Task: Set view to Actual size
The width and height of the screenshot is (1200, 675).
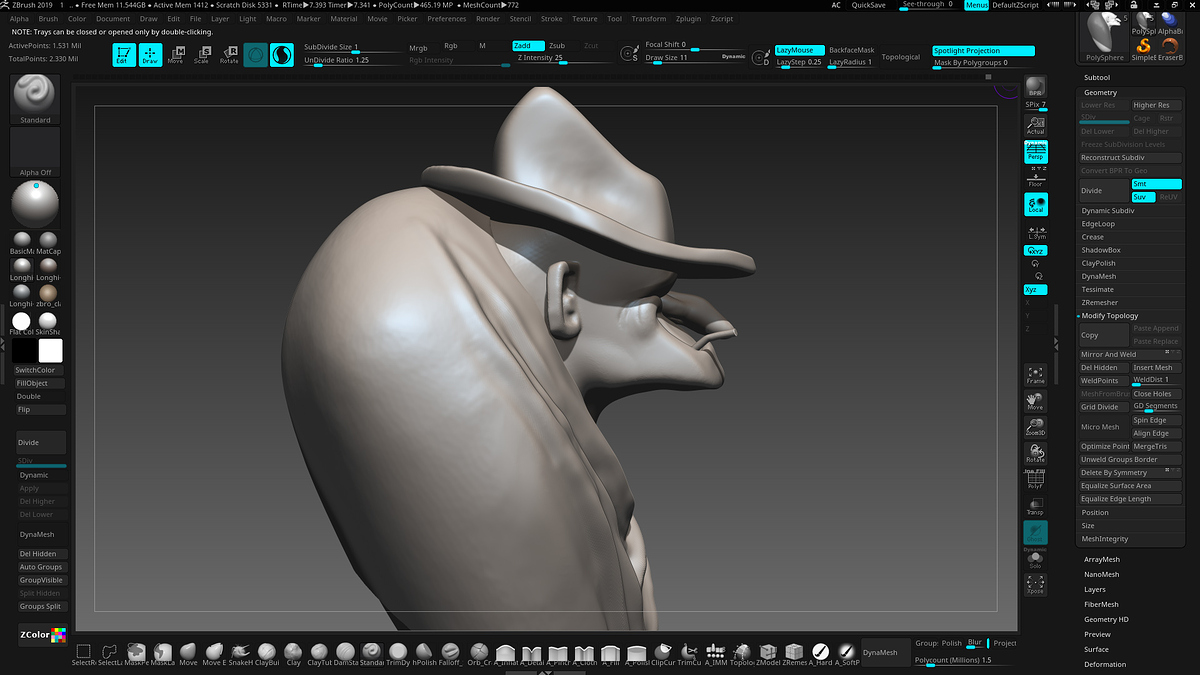Action: point(1035,124)
